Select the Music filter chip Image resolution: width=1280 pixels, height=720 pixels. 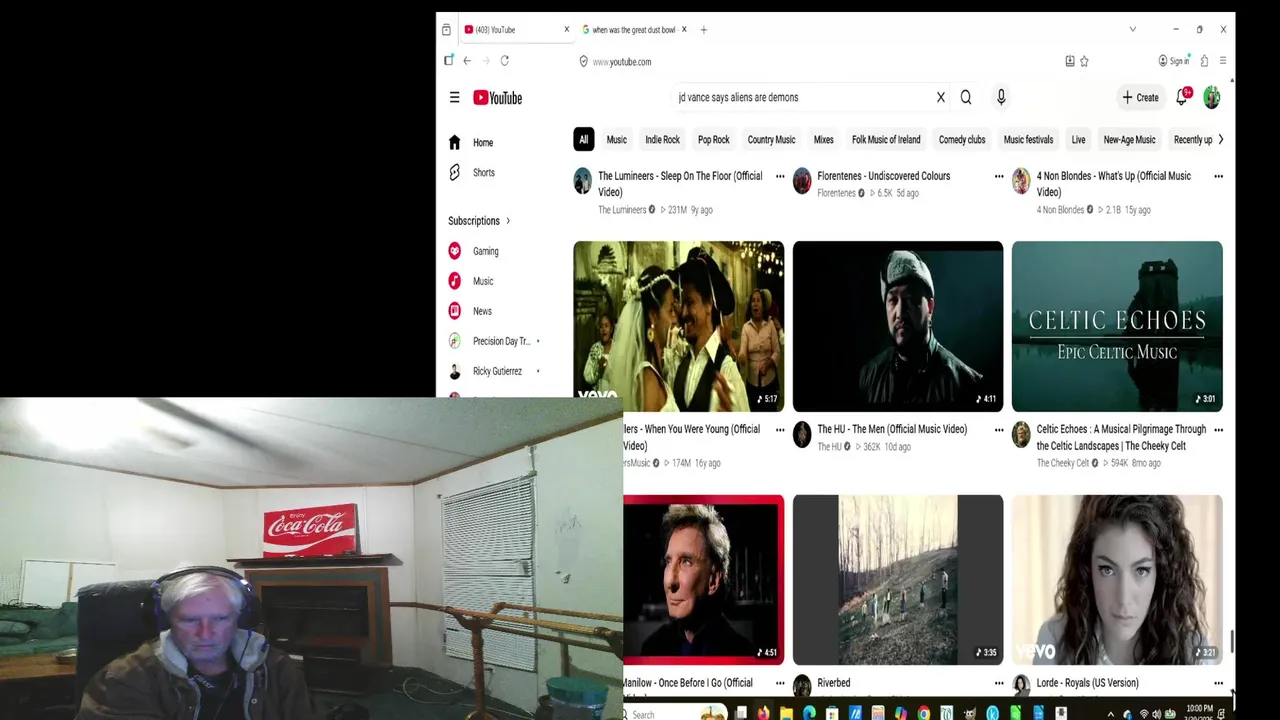[x=617, y=140]
